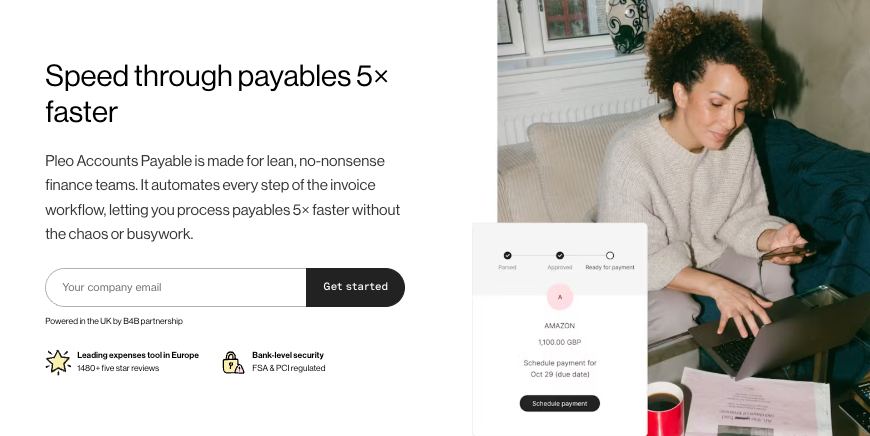
Task: Select the Approved checkmark step icon
Action: (560, 255)
